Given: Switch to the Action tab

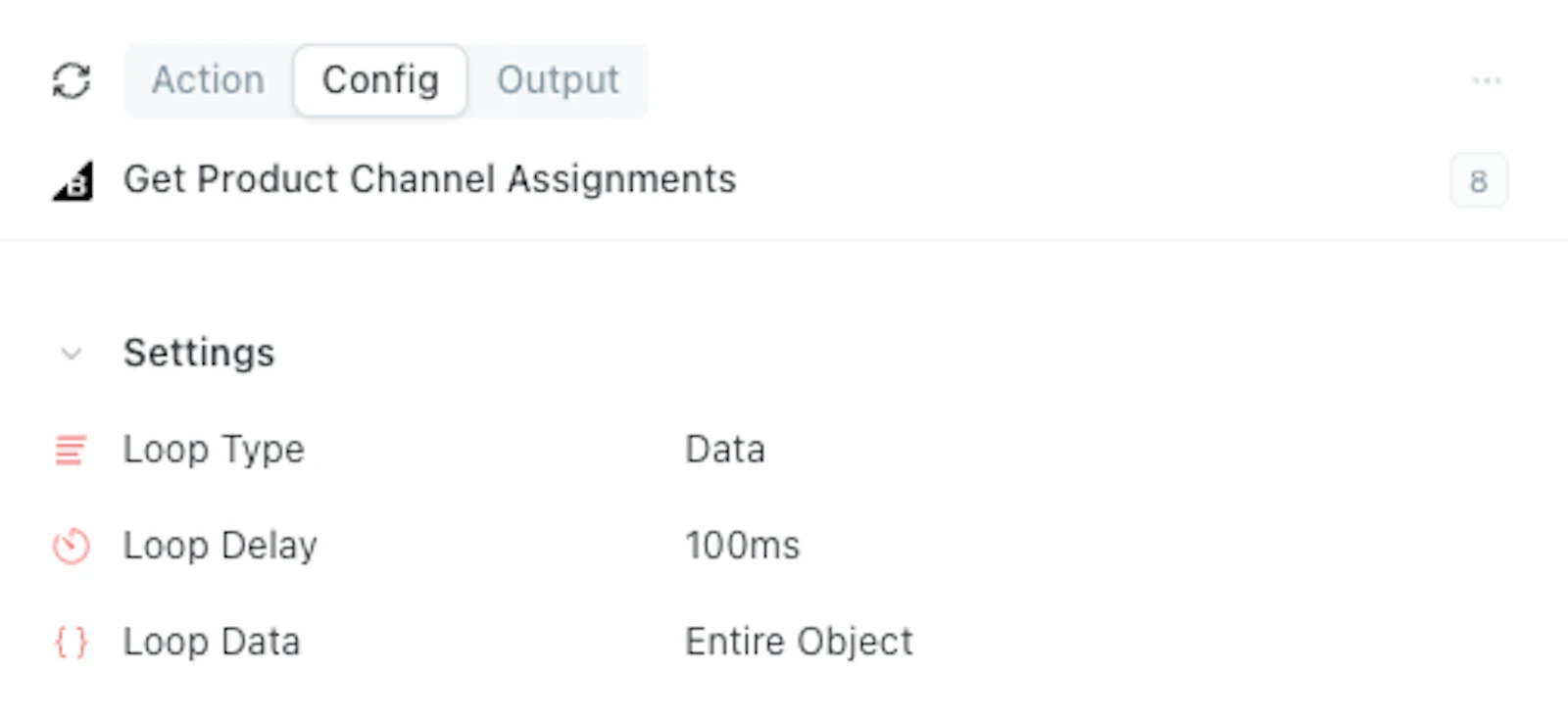Looking at the screenshot, I should pos(208,80).
